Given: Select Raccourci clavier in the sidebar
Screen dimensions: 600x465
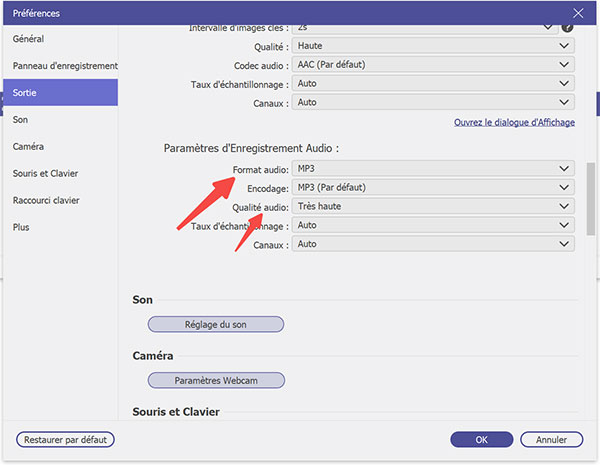Looking at the screenshot, I should point(46,200).
